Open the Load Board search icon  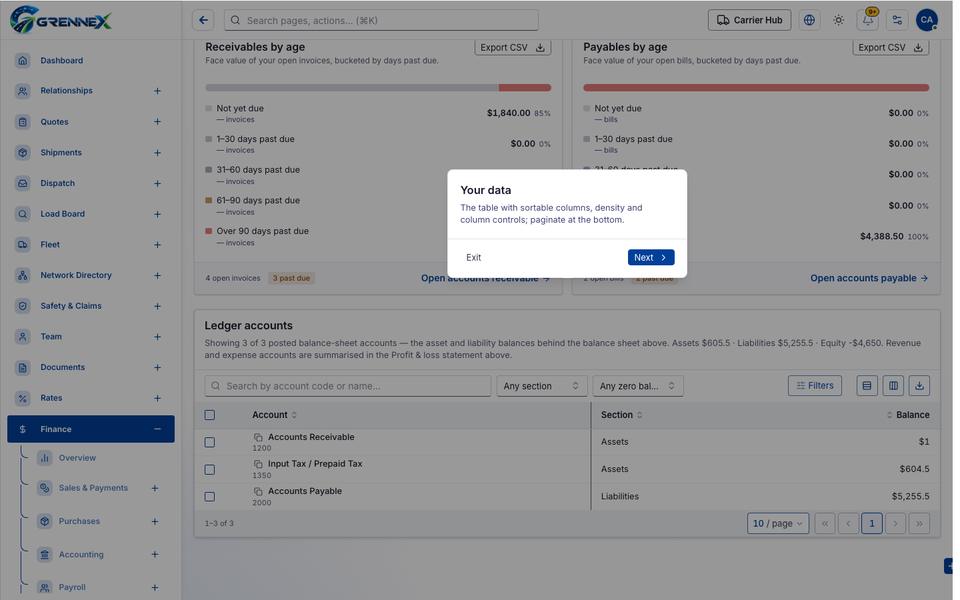(23, 214)
